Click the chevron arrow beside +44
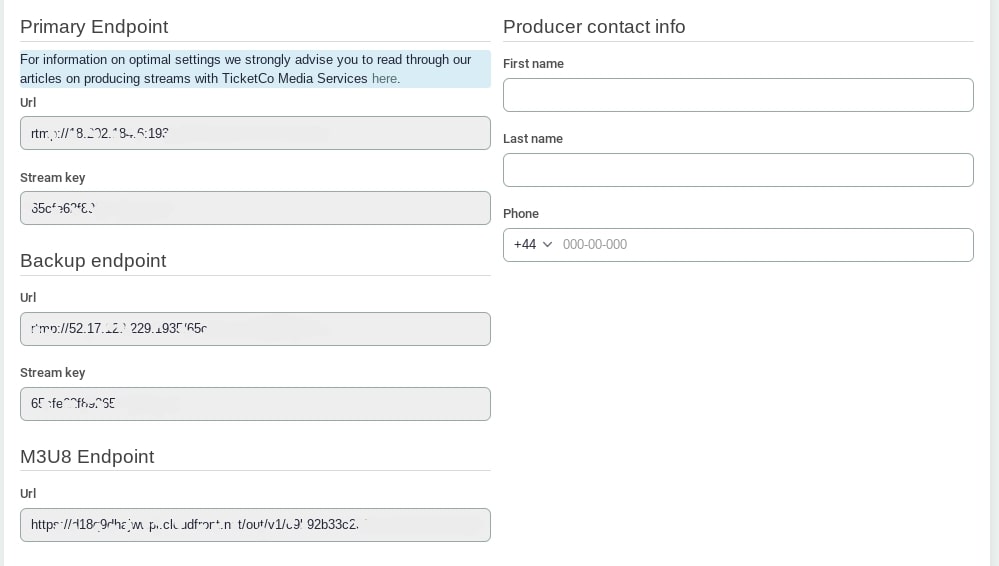Image resolution: width=999 pixels, height=566 pixels. [547, 245]
